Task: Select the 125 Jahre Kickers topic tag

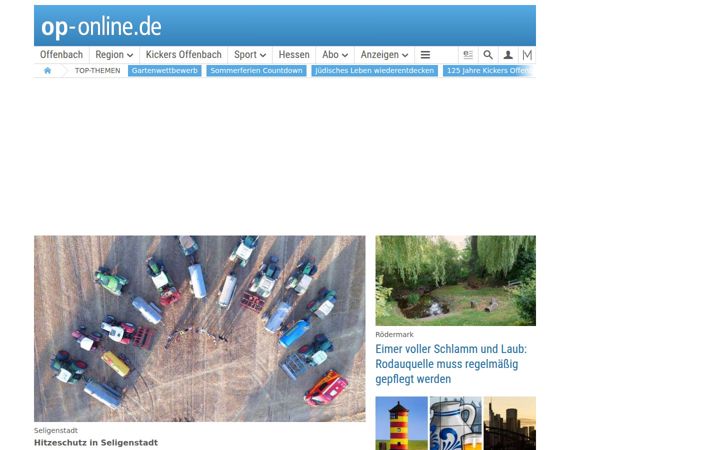Action: tap(489, 71)
